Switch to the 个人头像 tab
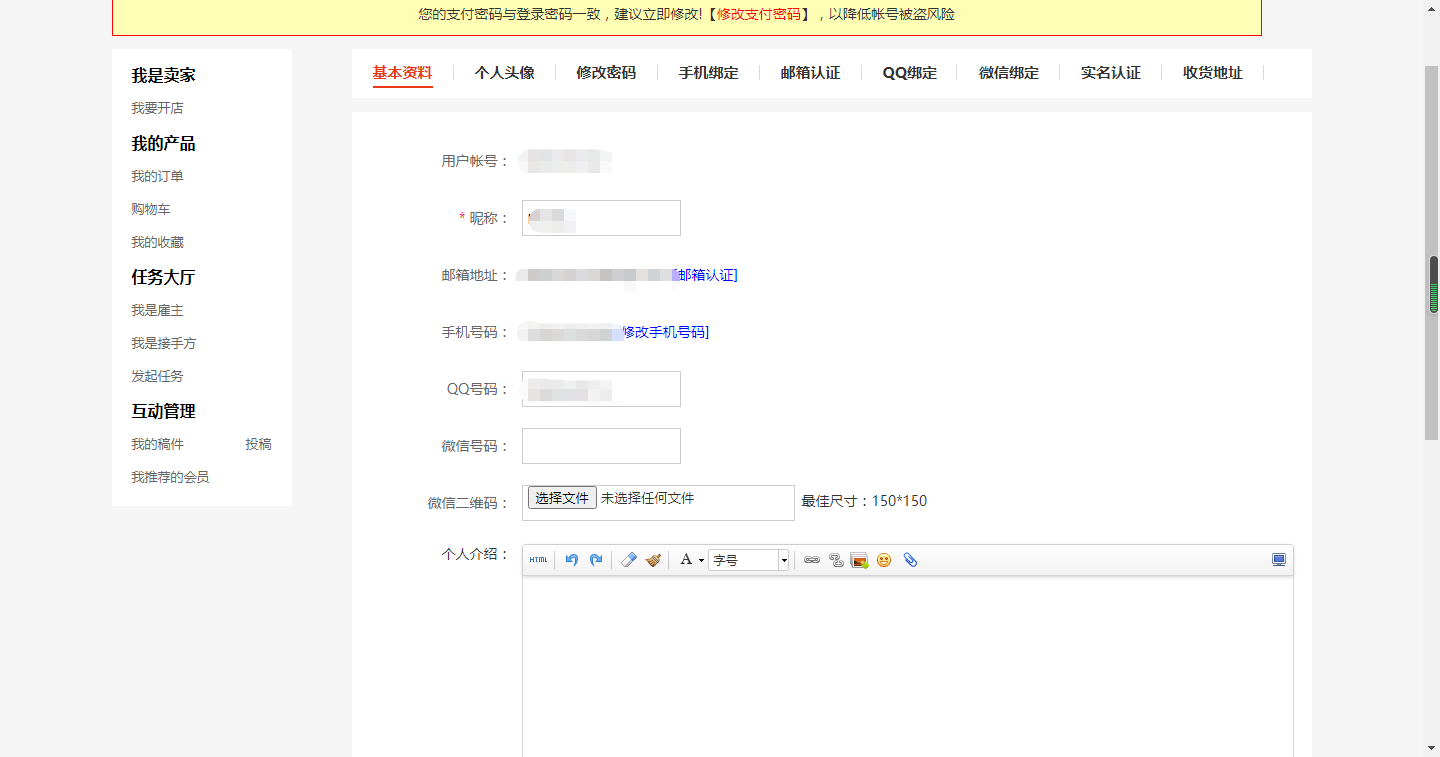The height and width of the screenshot is (757, 1440). coord(504,72)
